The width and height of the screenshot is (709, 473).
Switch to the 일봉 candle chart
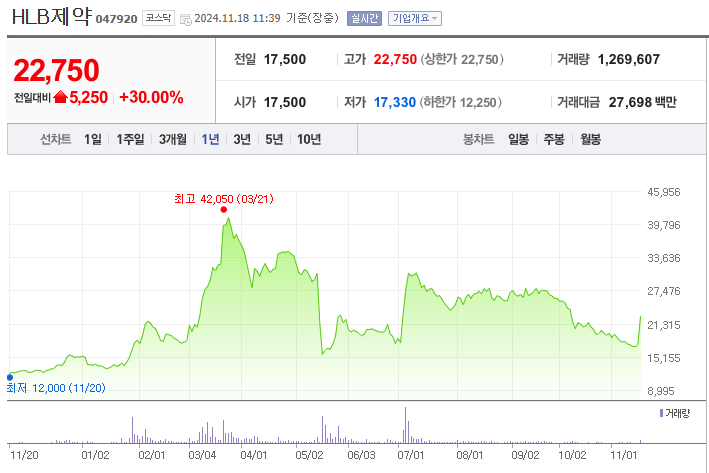point(518,139)
